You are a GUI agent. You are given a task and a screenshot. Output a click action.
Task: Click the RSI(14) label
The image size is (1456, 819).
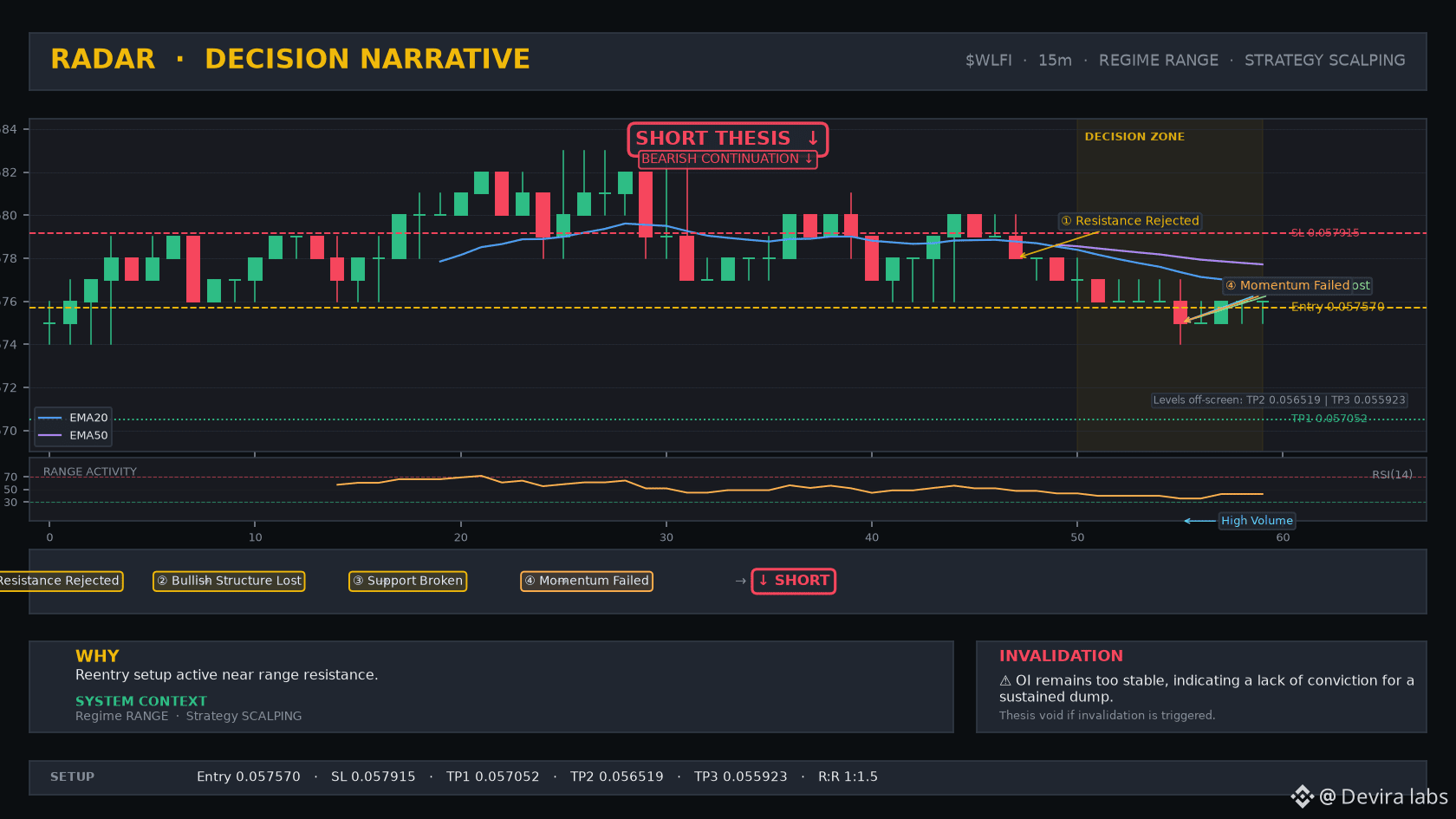[1392, 474]
